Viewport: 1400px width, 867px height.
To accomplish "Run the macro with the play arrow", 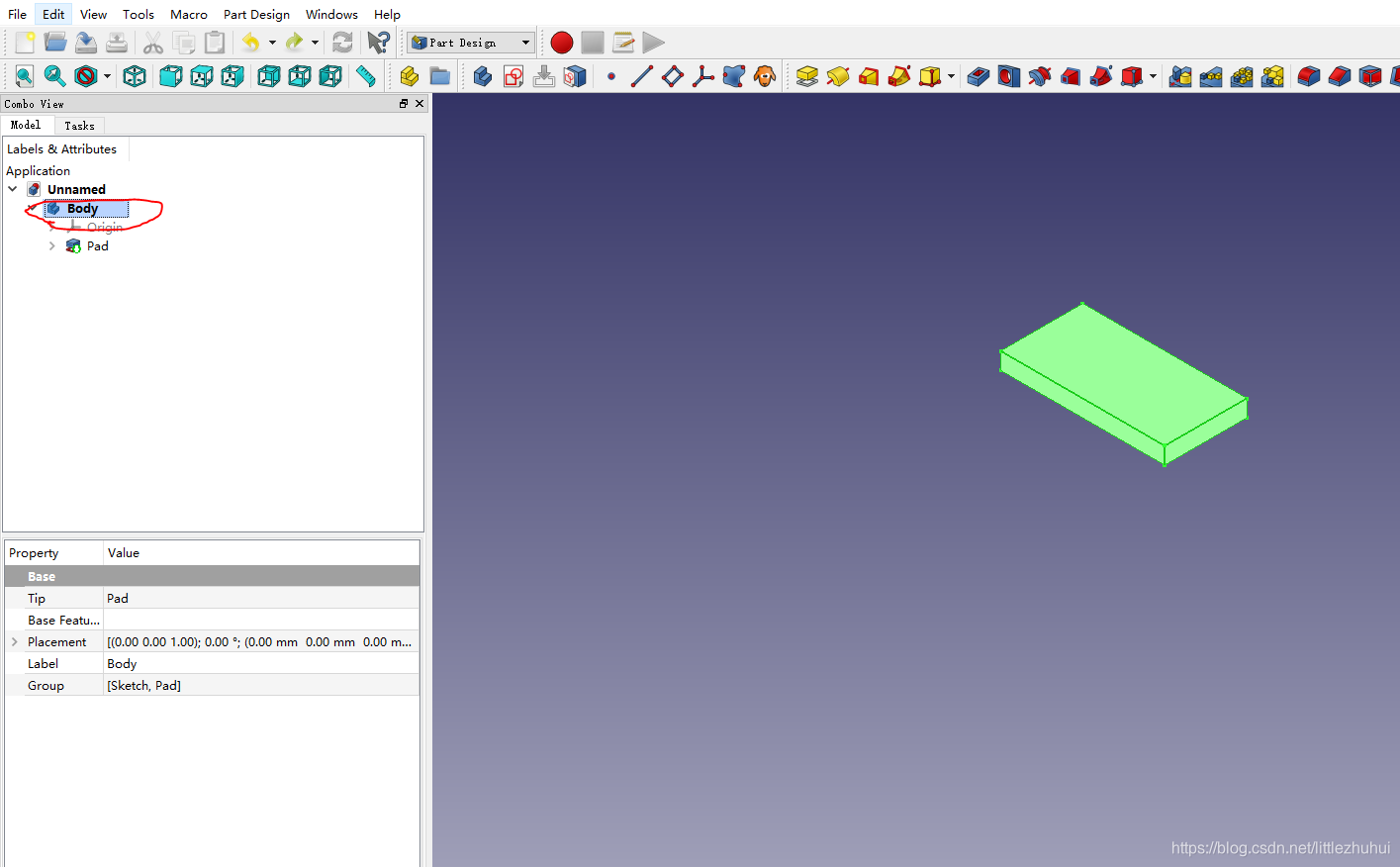I will (653, 43).
